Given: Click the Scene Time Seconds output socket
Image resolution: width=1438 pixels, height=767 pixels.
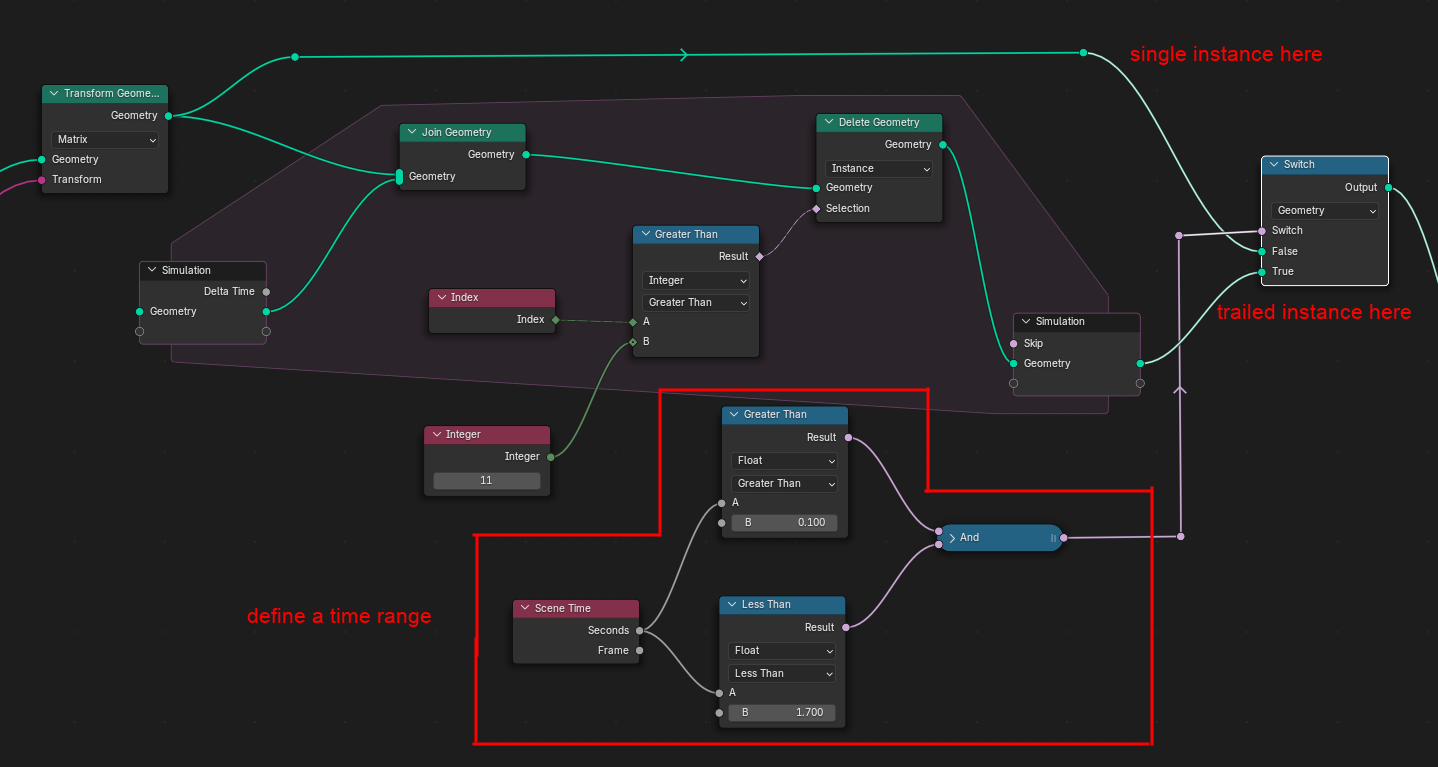Looking at the screenshot, I should coord(640,630).
